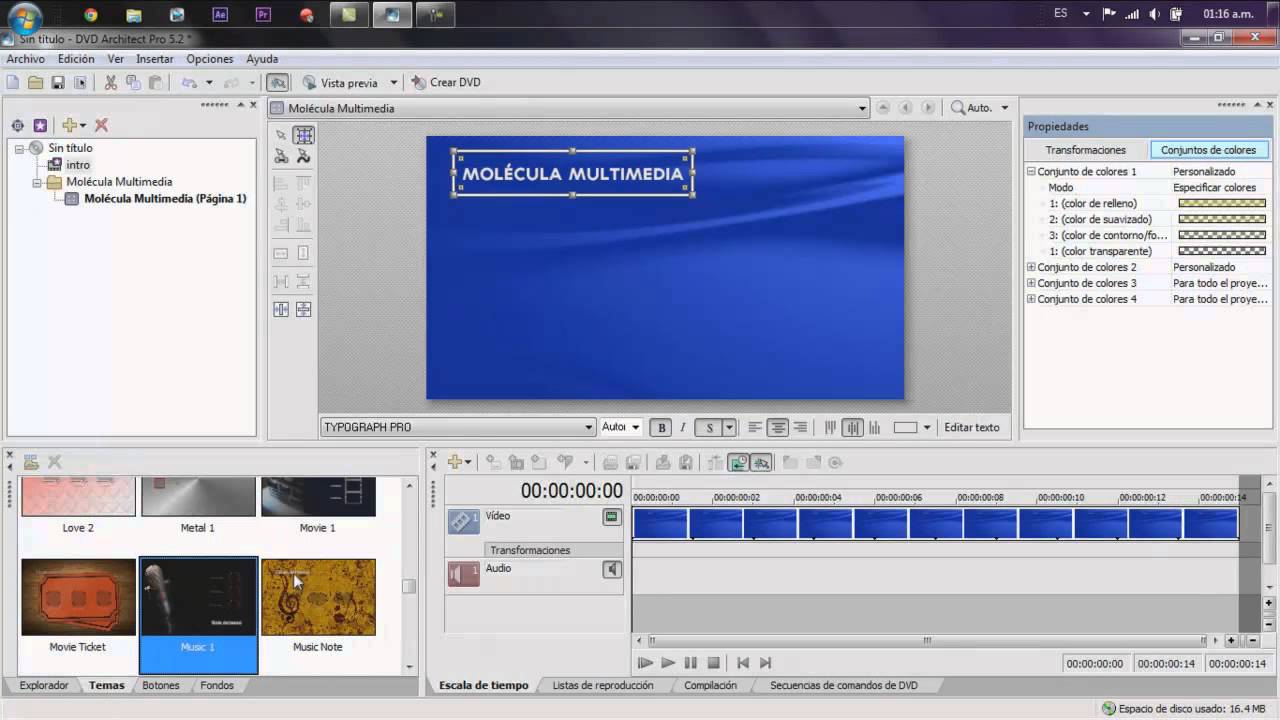The height and width of the screenshot is (720, 1280).
Task: Expand Conjunto de colores 4
Action: point(1031,300)
